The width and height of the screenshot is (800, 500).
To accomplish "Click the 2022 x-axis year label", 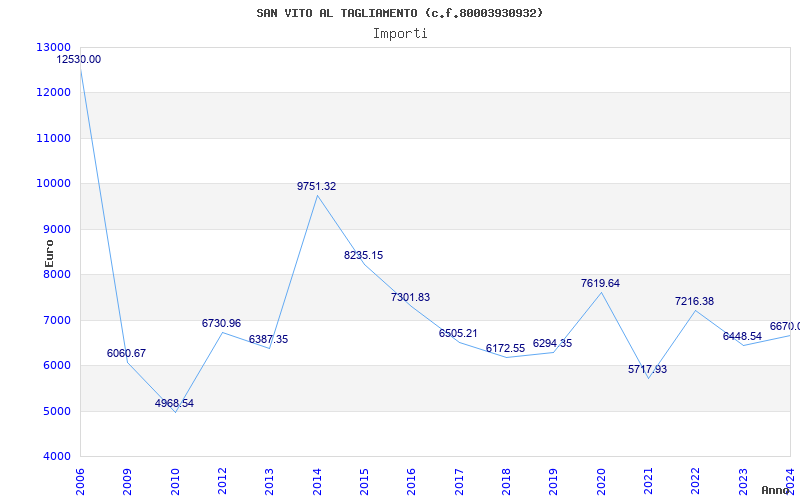I will coord(696,482).
